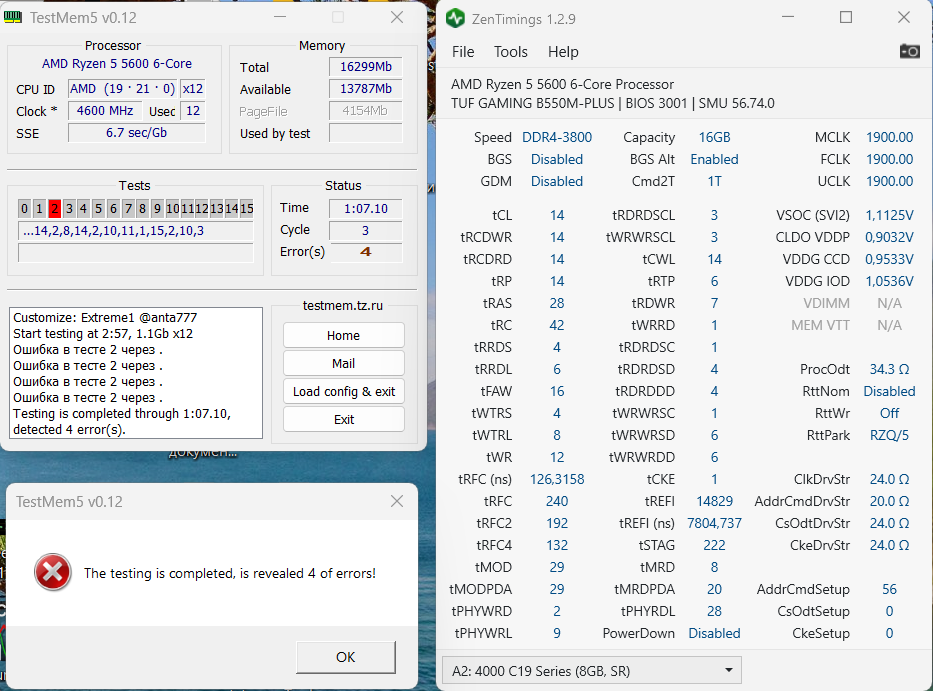This screenshot has width=933, height=691.
Task: Click the TUF GAMING B550M-PLUS BIOS line
Action: click(613, 104)
